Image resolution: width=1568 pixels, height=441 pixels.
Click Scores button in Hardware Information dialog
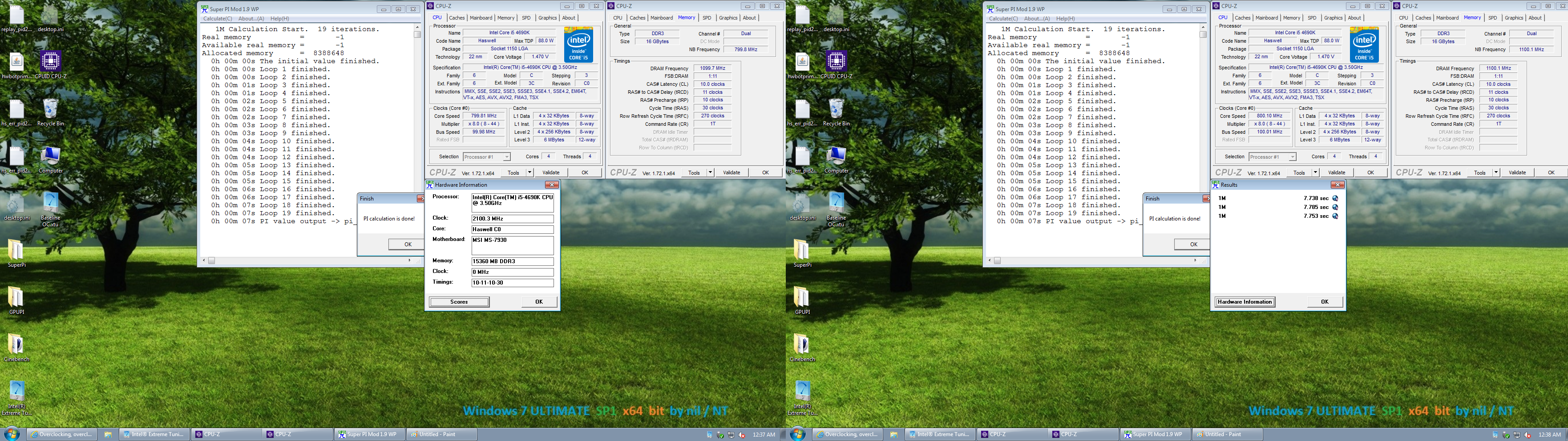[x=459, y=302]
